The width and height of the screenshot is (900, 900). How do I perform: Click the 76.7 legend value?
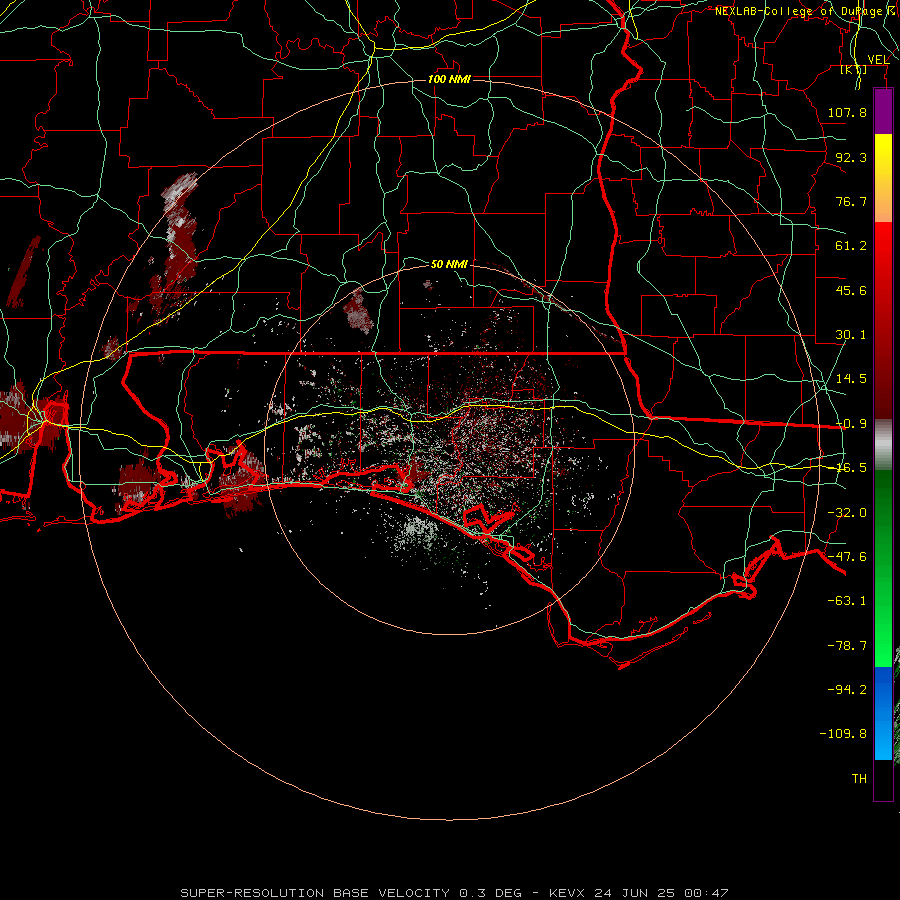(851, 201)
